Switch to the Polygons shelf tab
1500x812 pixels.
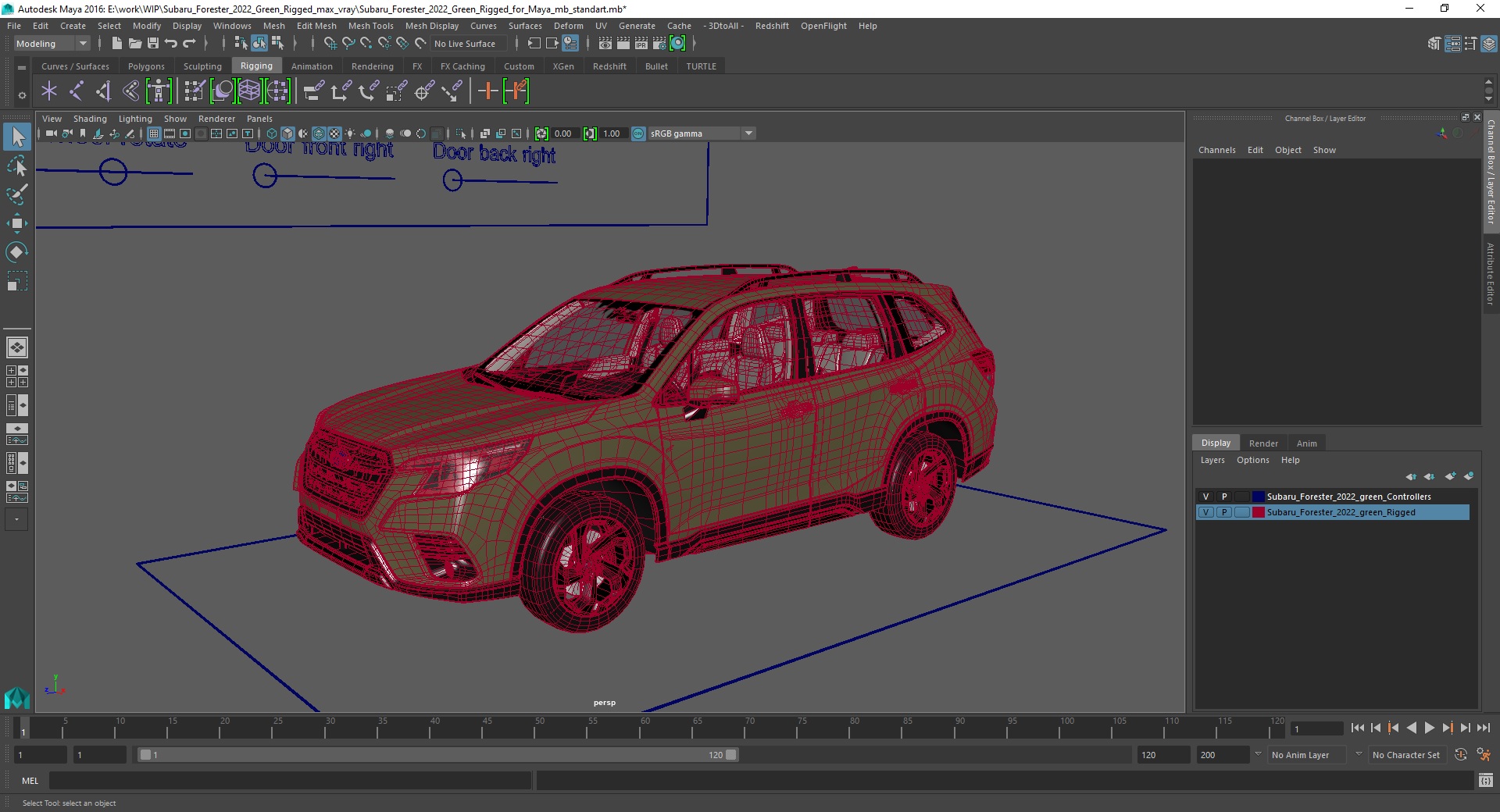click(x=146, y=66)
